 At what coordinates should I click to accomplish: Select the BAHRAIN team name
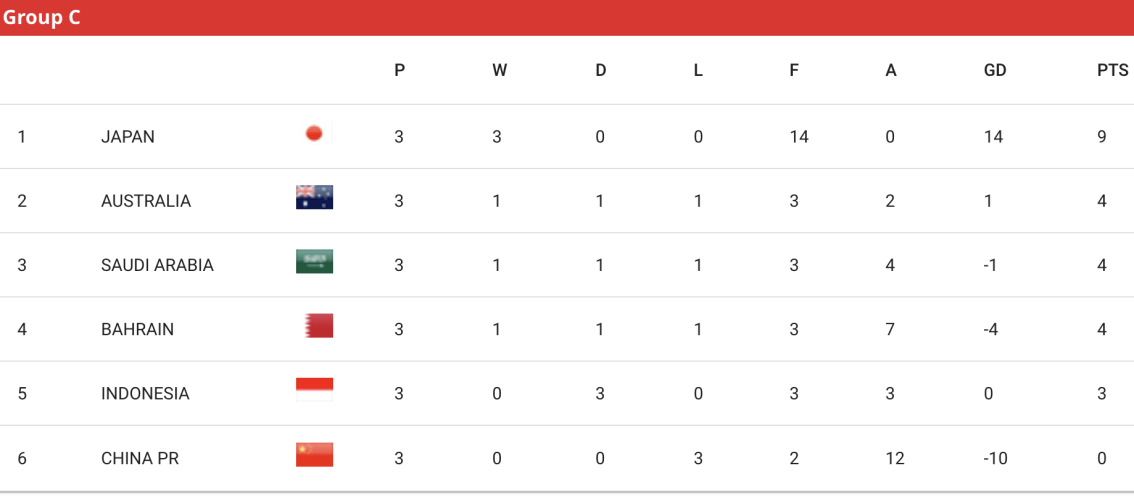137,330
